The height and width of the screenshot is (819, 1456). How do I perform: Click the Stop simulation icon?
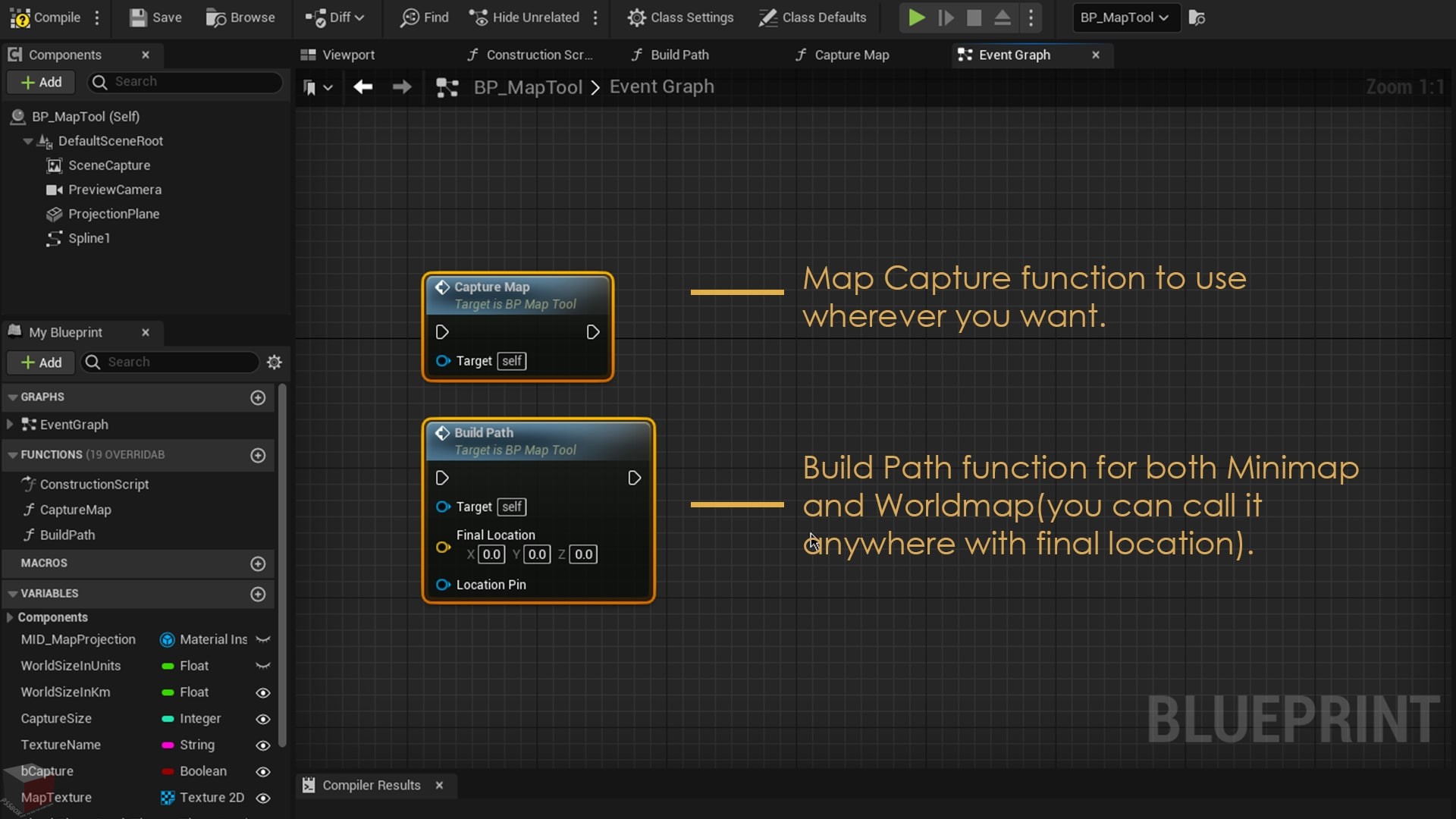click(975, 17)
